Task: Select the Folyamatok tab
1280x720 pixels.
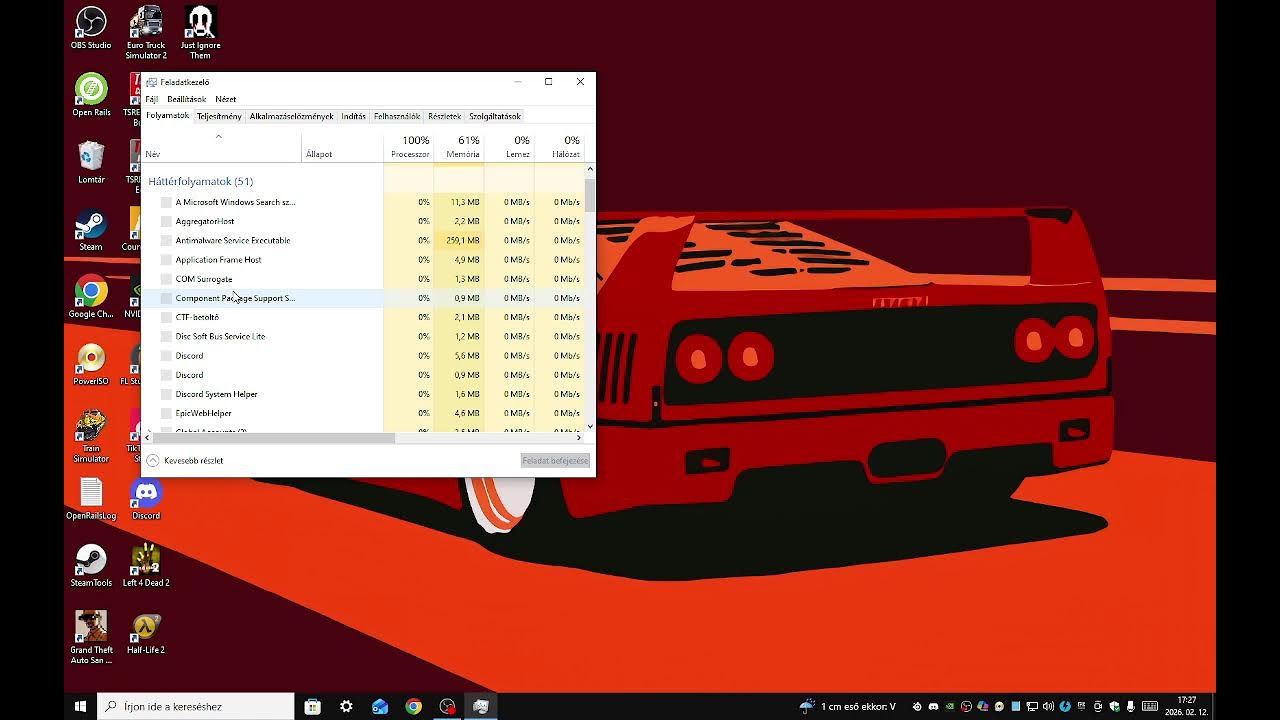Action: pyautogui.click(x=168, y=116)
